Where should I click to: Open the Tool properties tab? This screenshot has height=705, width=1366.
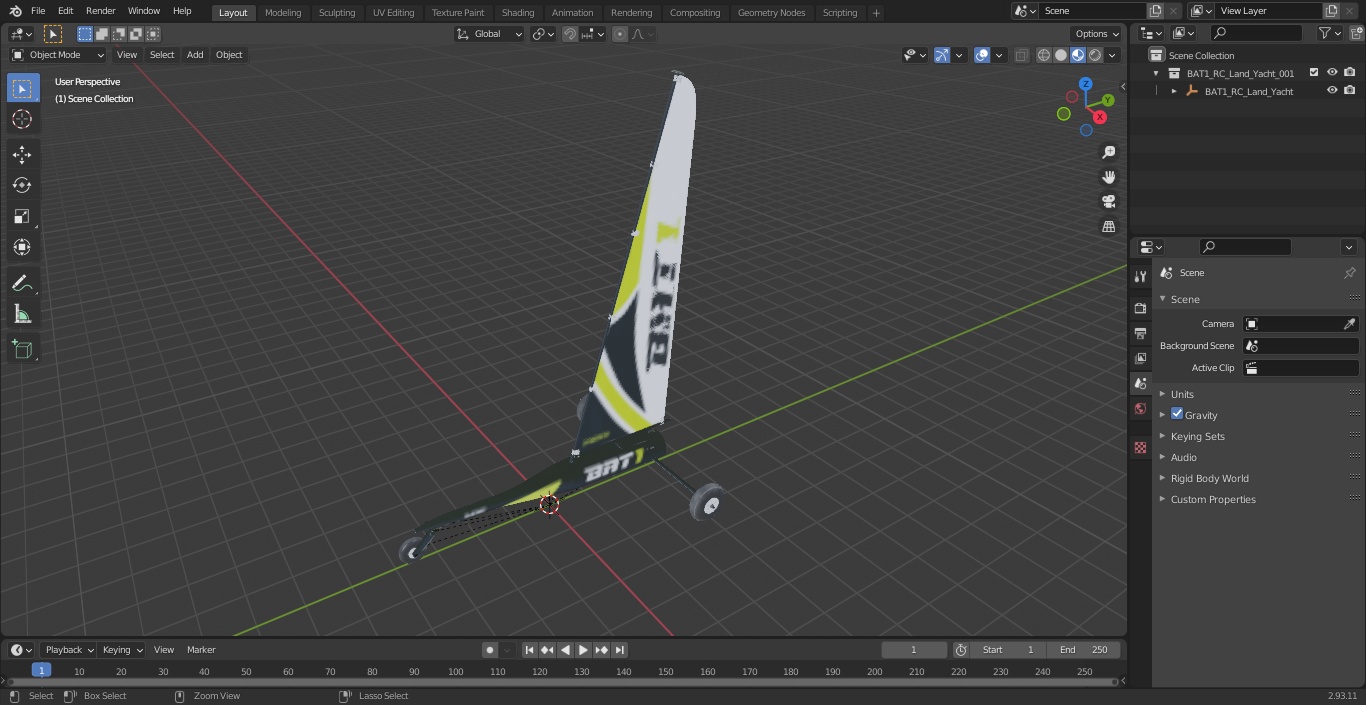tap(1140, 277)
